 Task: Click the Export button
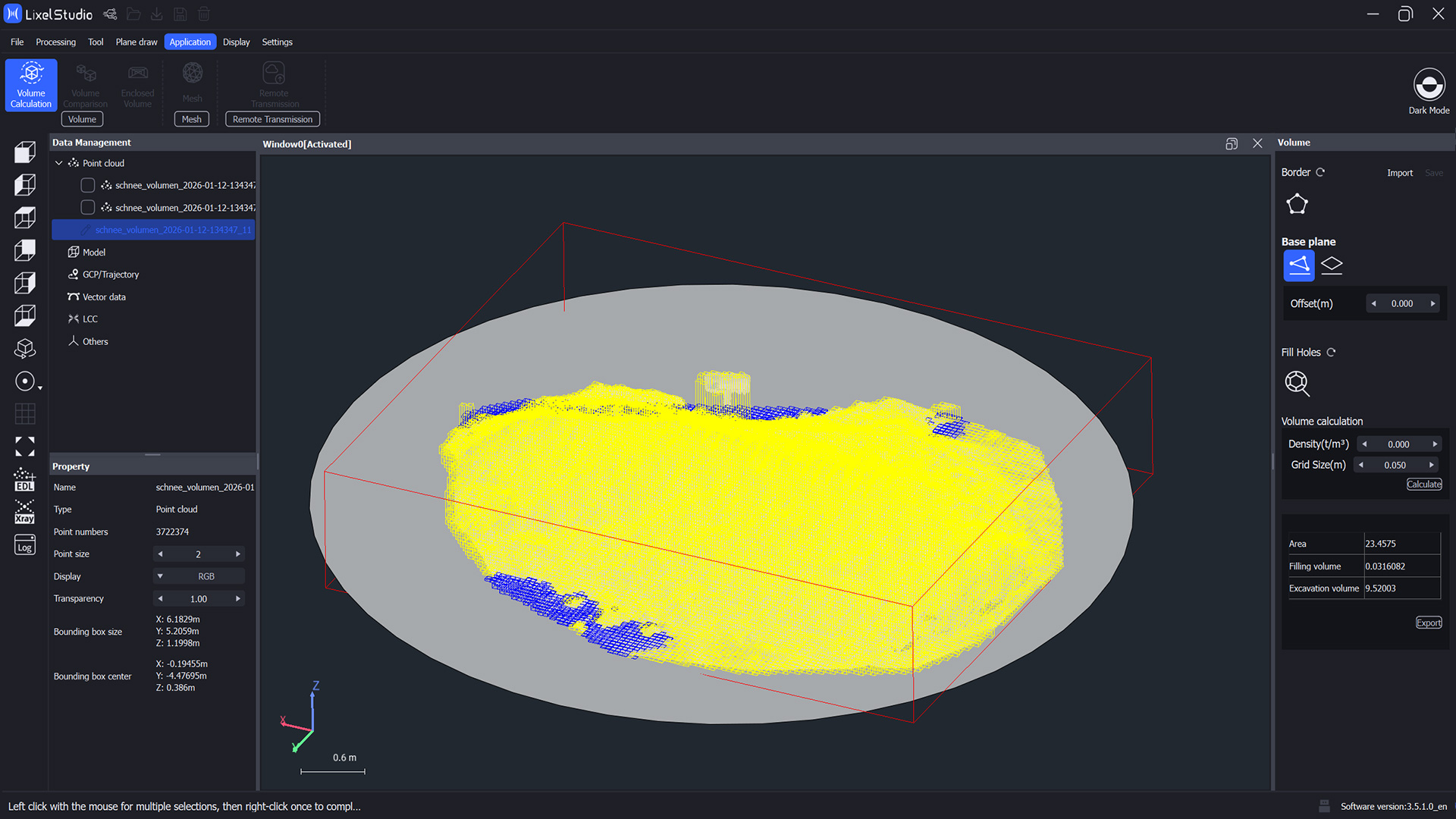[x=1428, y=623]
